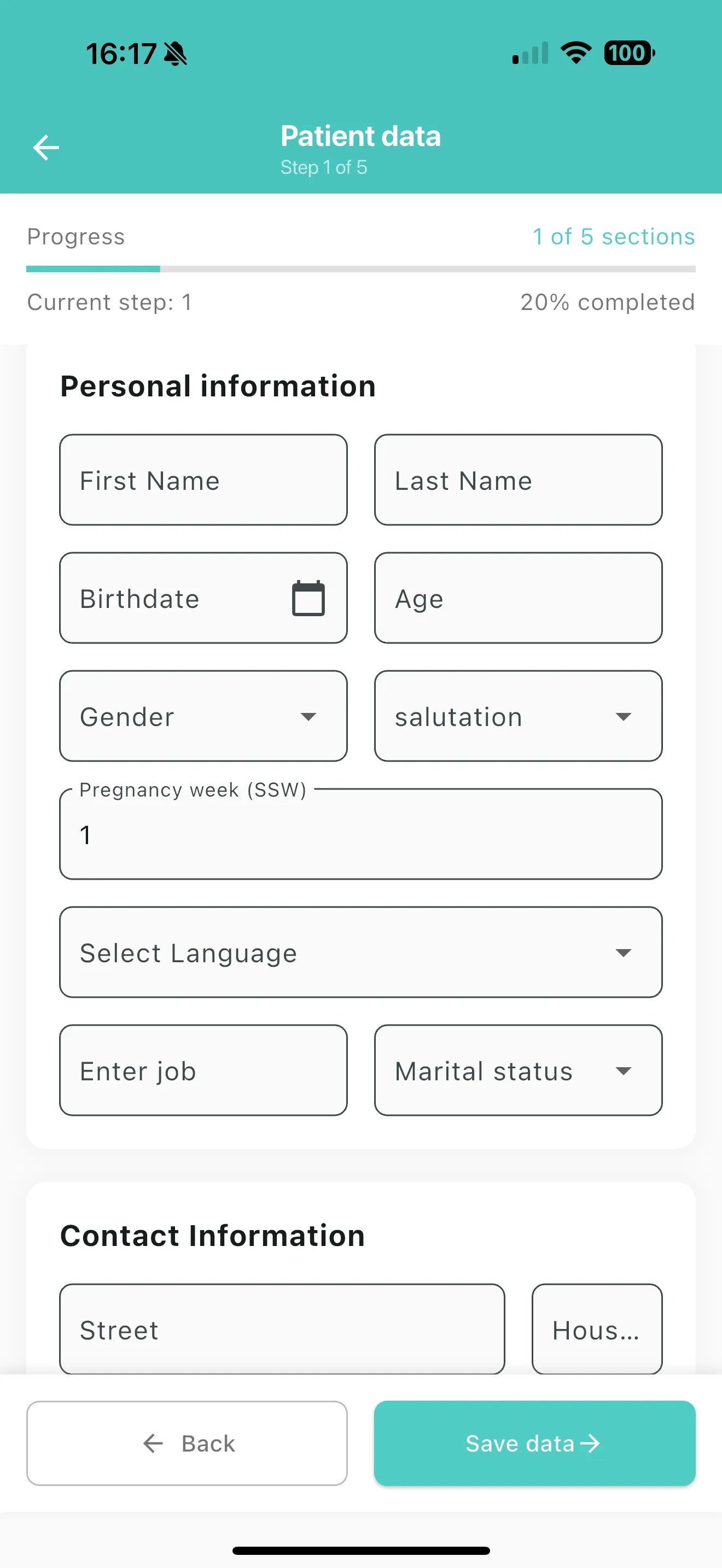The height and width of the screenshot is (1568, 722).
Task: Focus the First Name field
Action: coord(203,479)
